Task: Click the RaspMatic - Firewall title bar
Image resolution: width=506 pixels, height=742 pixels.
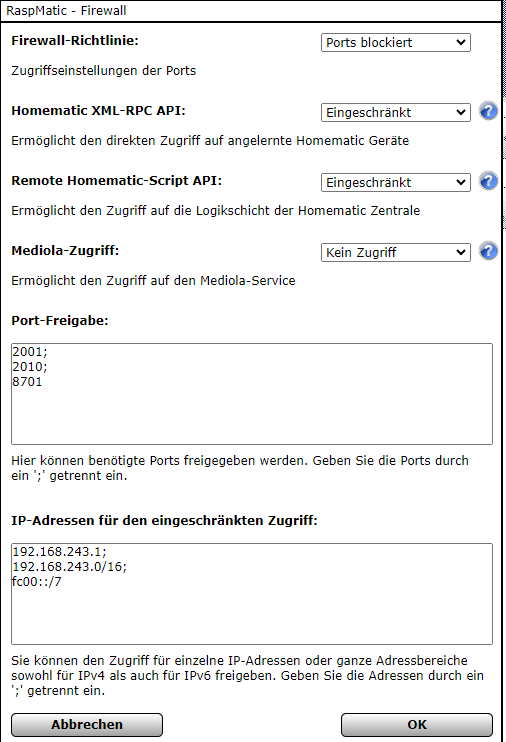Action: [251, 10]
